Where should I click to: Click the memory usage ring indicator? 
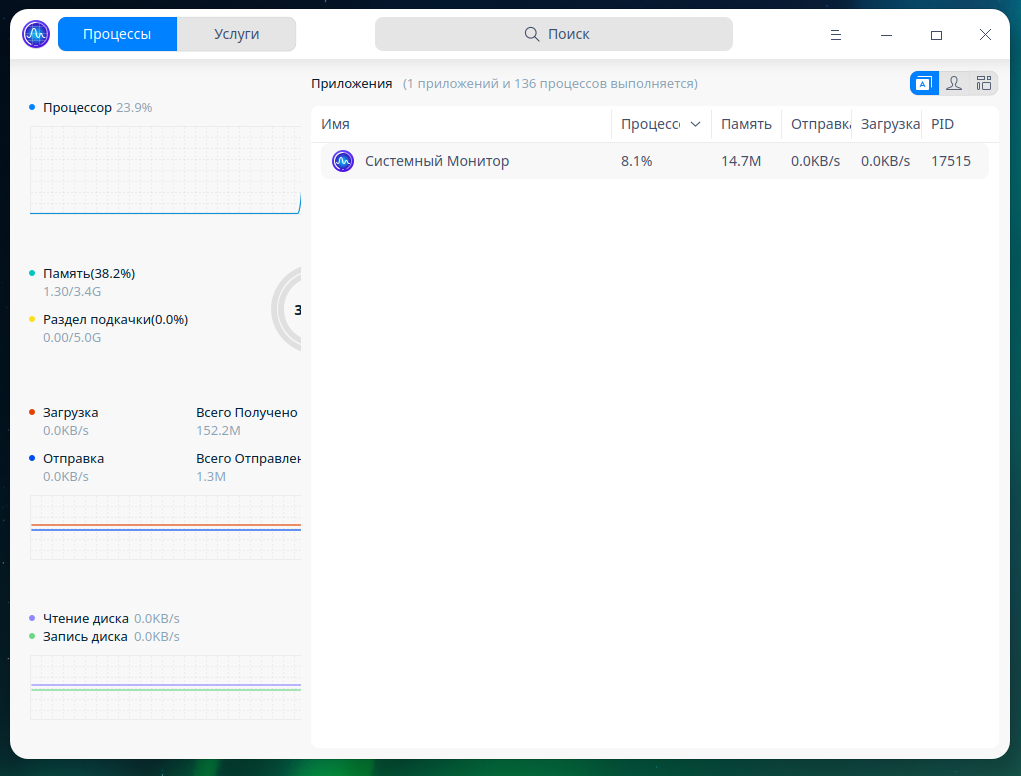[x=288, y=310]
